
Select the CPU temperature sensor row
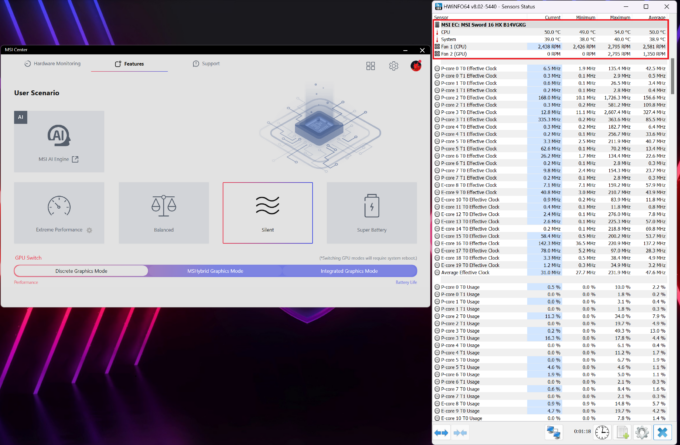pos(551,32)
